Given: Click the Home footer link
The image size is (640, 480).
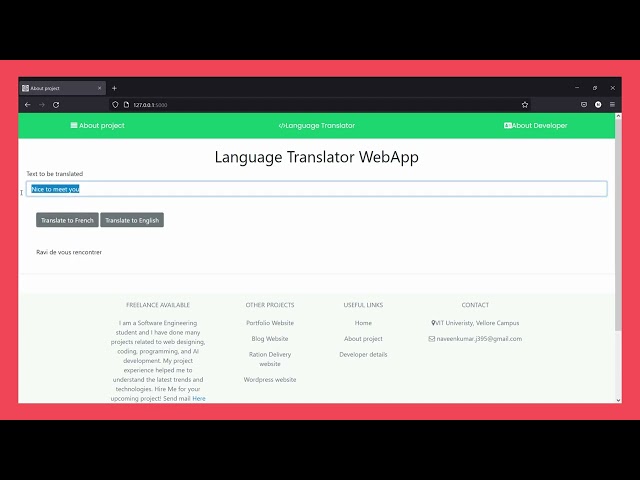Looking at the screenshot, I should 363,323.
